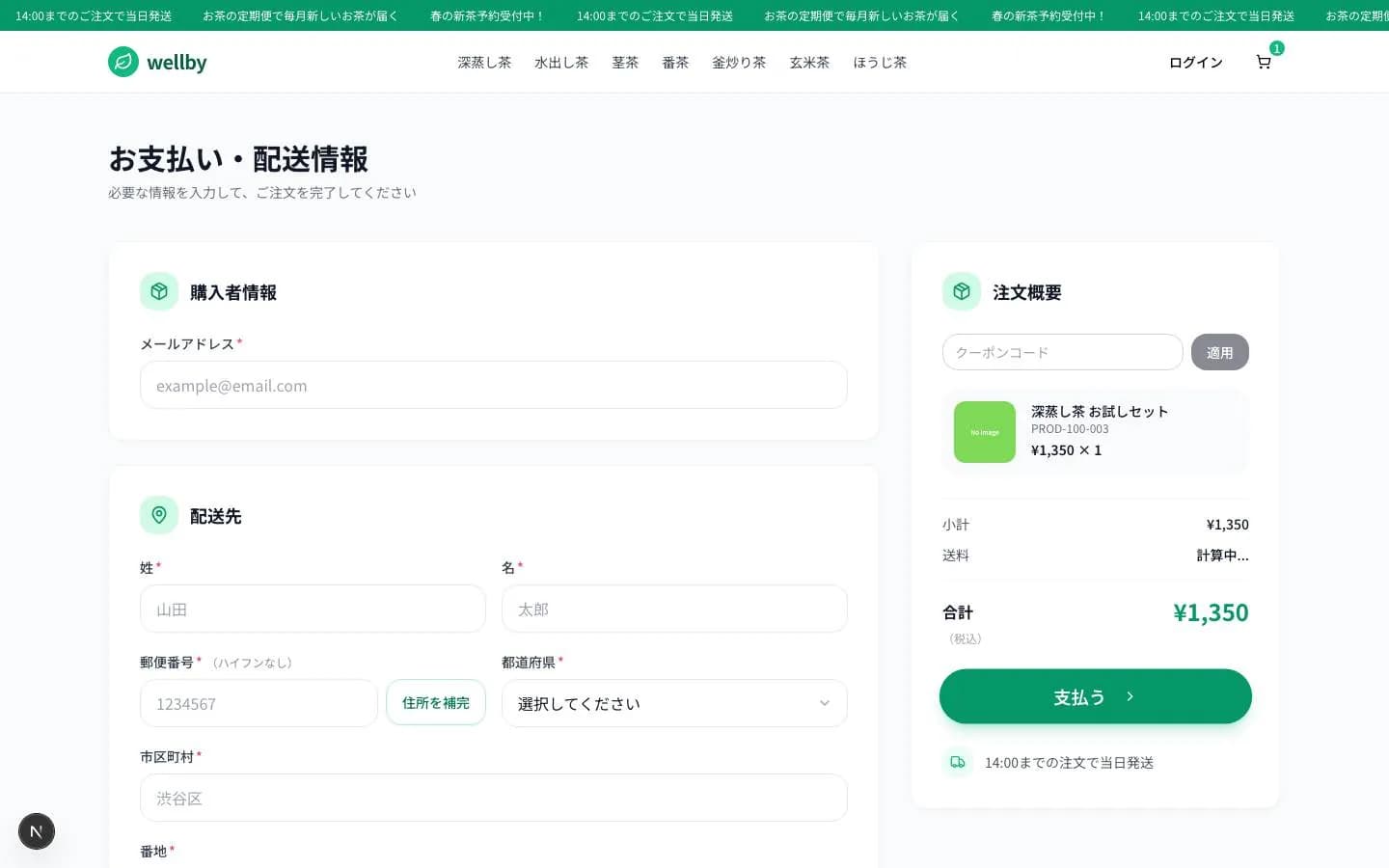Click the wellby leaf logo icon
Screen dimensions: 1389x868
[123, 62]
